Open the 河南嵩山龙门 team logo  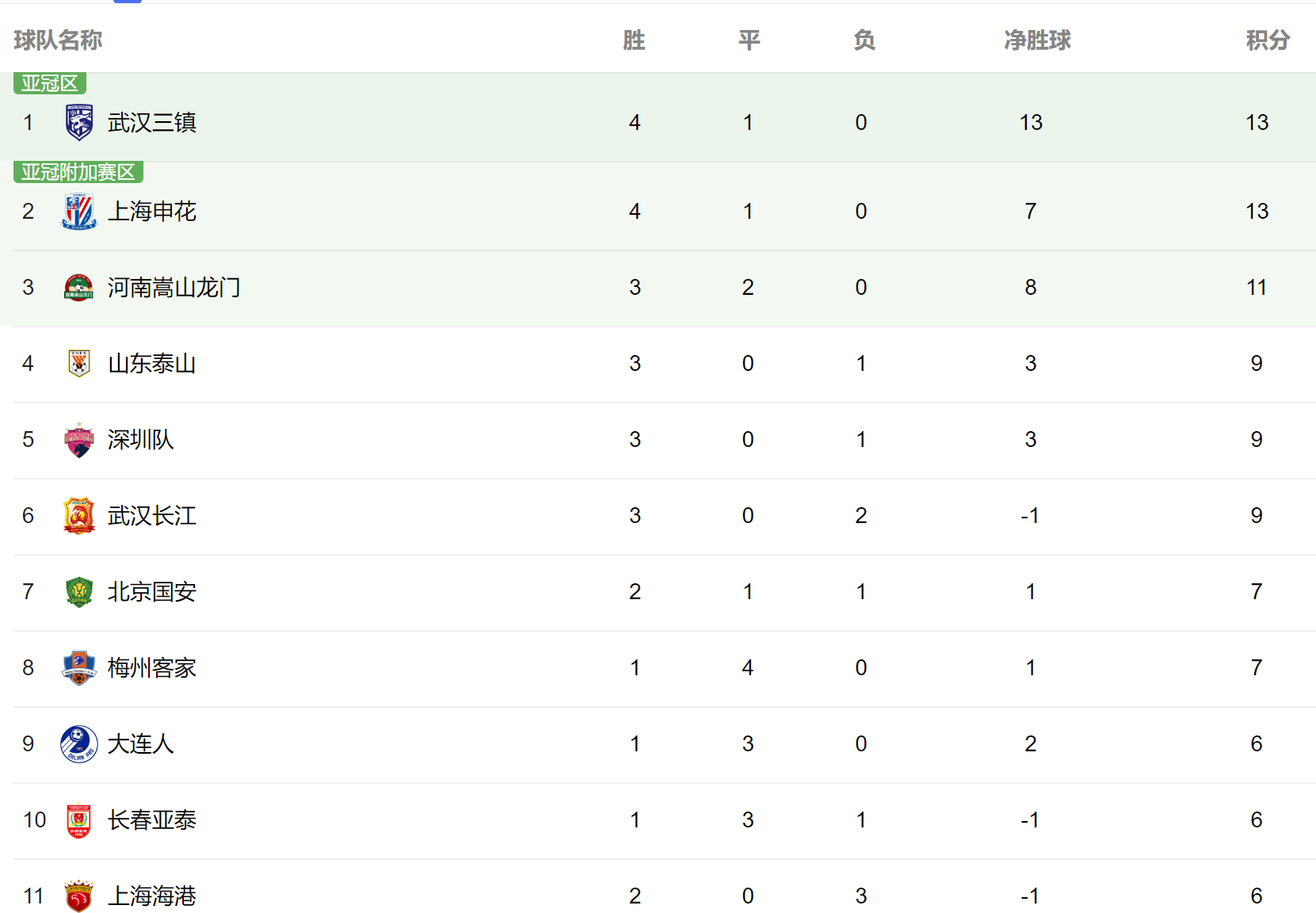click(79, 287)
